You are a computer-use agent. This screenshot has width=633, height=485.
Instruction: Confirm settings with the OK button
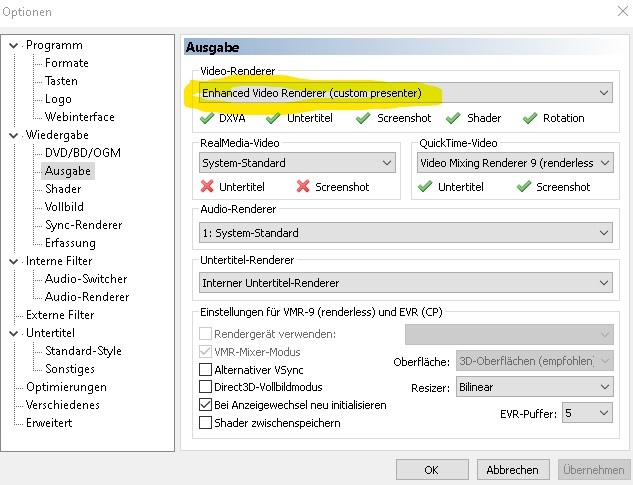click(x=432, y=470)
